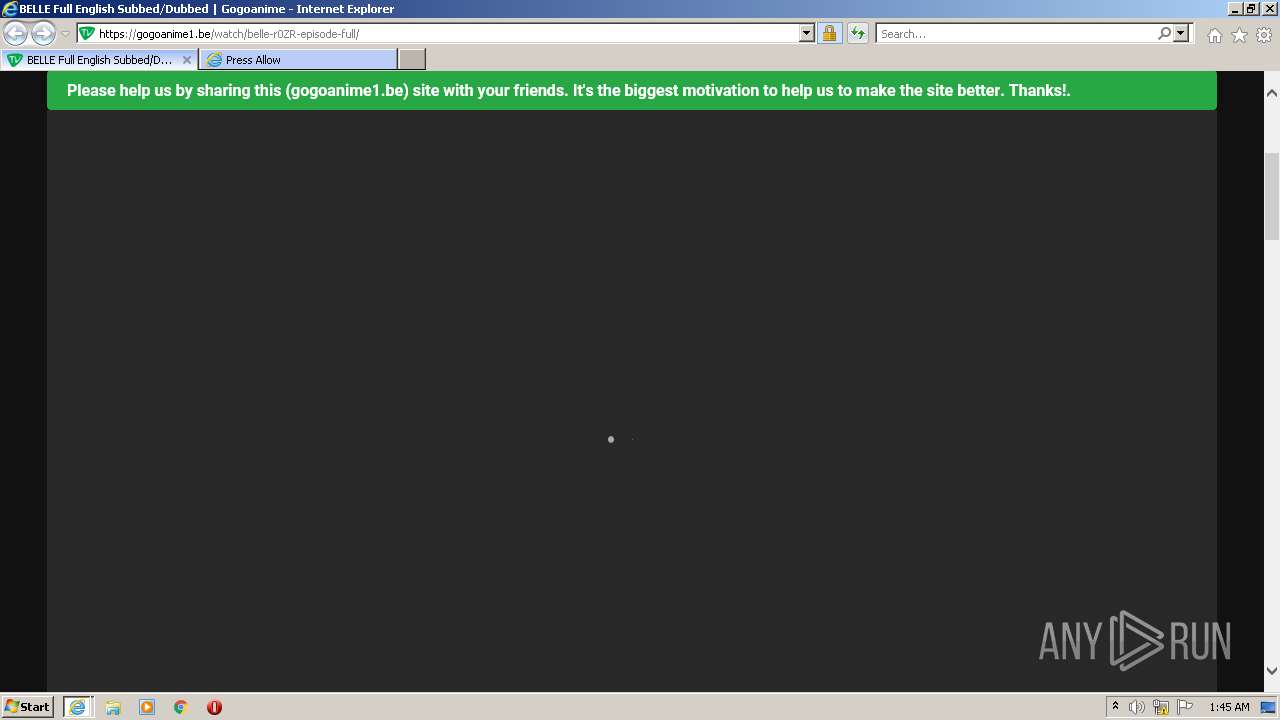Viewport: 1280px width, 720px height.
Task: Open the volume speaker tray icon
Action: (1137, 707)
